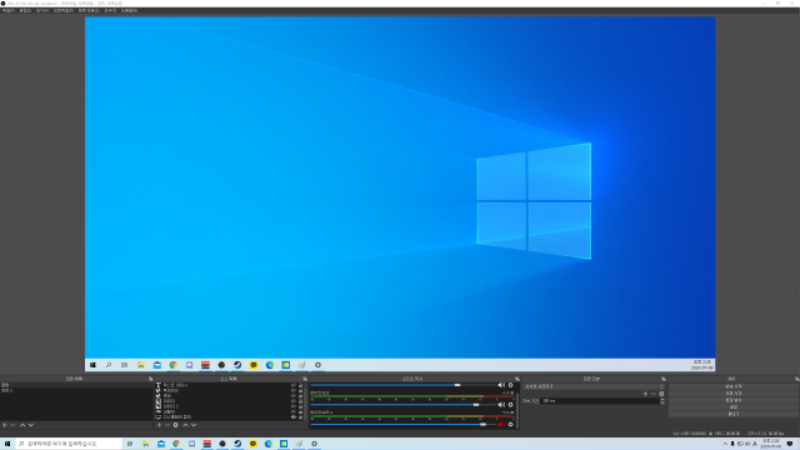Image resolution: width=800 pixels, height=450 pixels.
Task: Toggle the lock of the text source row
Action: [x=301, y=385]
